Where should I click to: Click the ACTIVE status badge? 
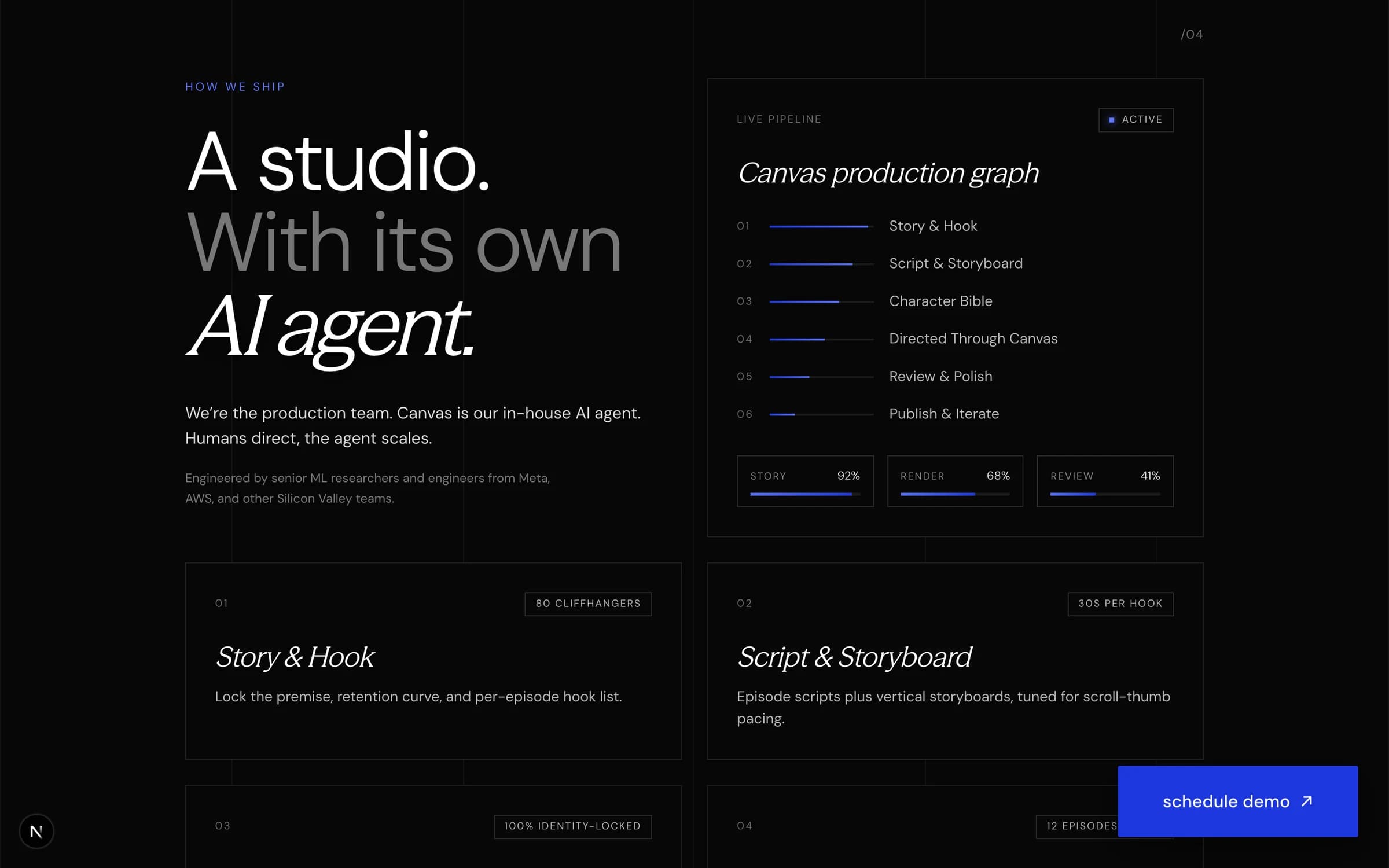1136,120
